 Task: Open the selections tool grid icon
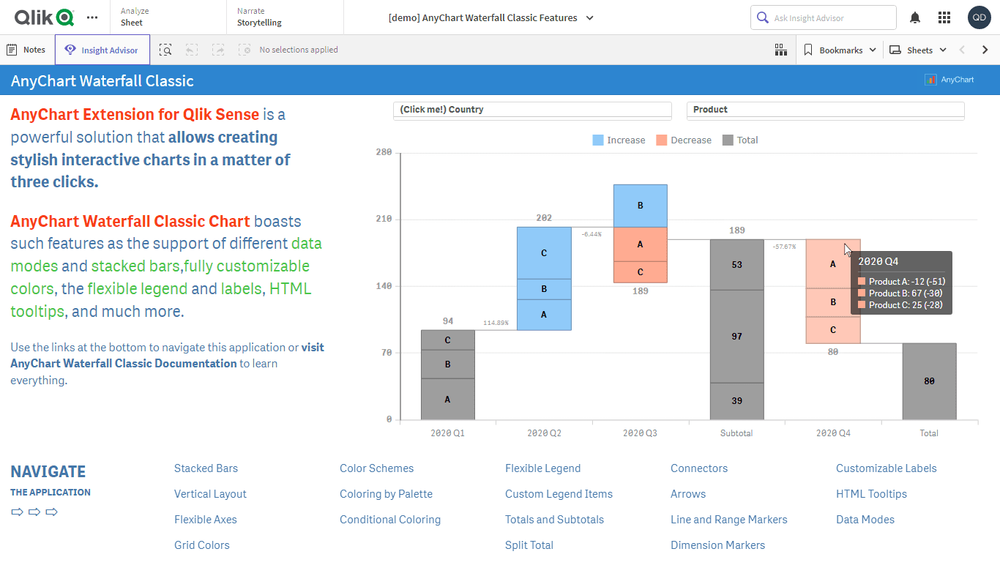coord(781,50)
